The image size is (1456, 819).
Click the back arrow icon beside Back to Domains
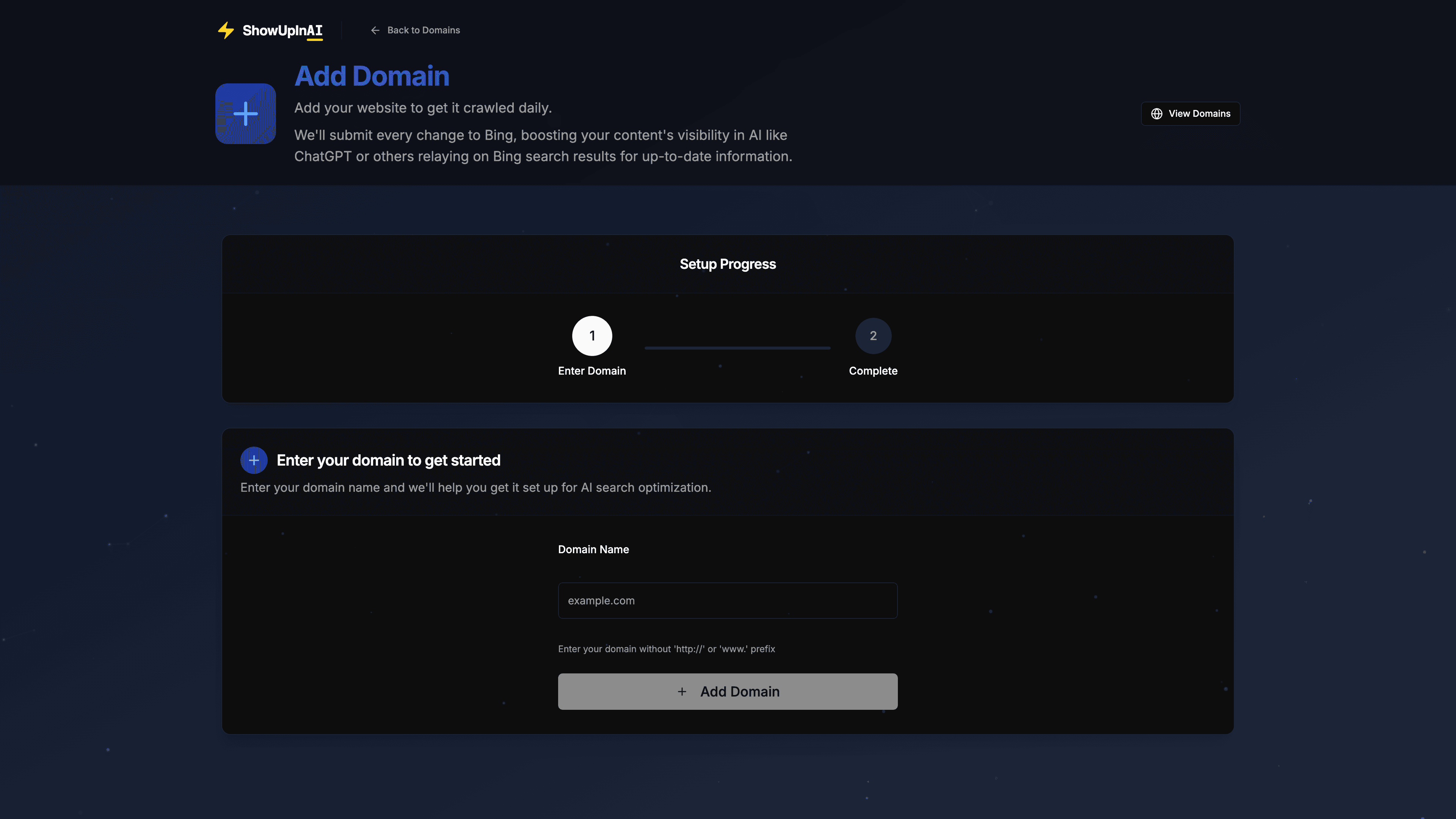tap(375, 30)
